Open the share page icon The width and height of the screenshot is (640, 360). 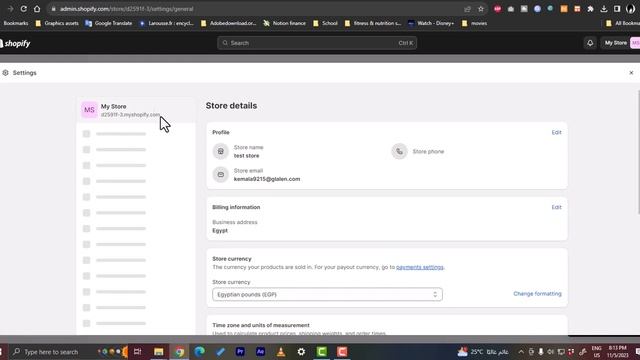coord(467,9)
